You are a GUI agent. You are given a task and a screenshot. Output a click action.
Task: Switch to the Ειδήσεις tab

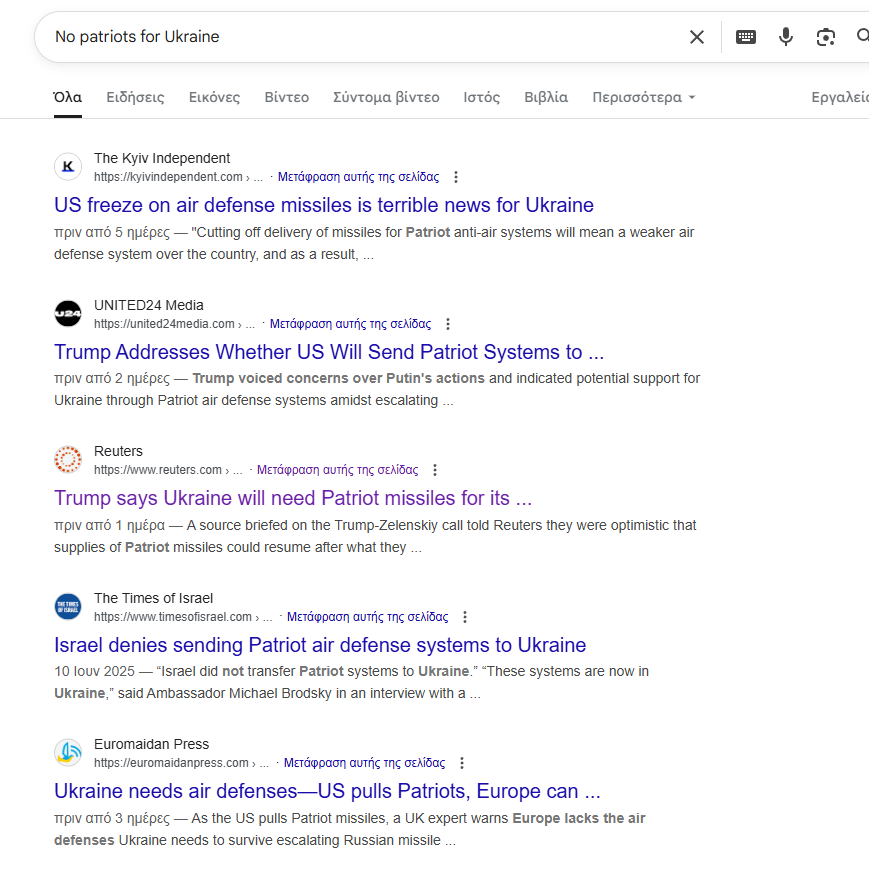coord(135,97)
